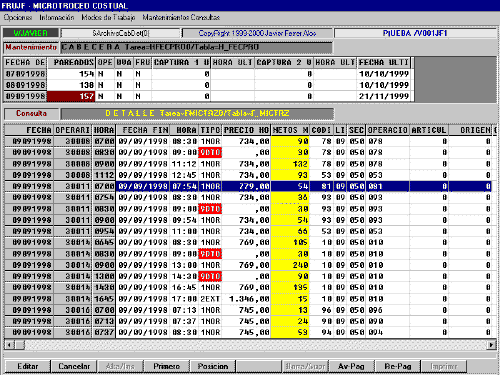Click the NETOS M column header
Screen dimensions: 500x375
point(290,130)
